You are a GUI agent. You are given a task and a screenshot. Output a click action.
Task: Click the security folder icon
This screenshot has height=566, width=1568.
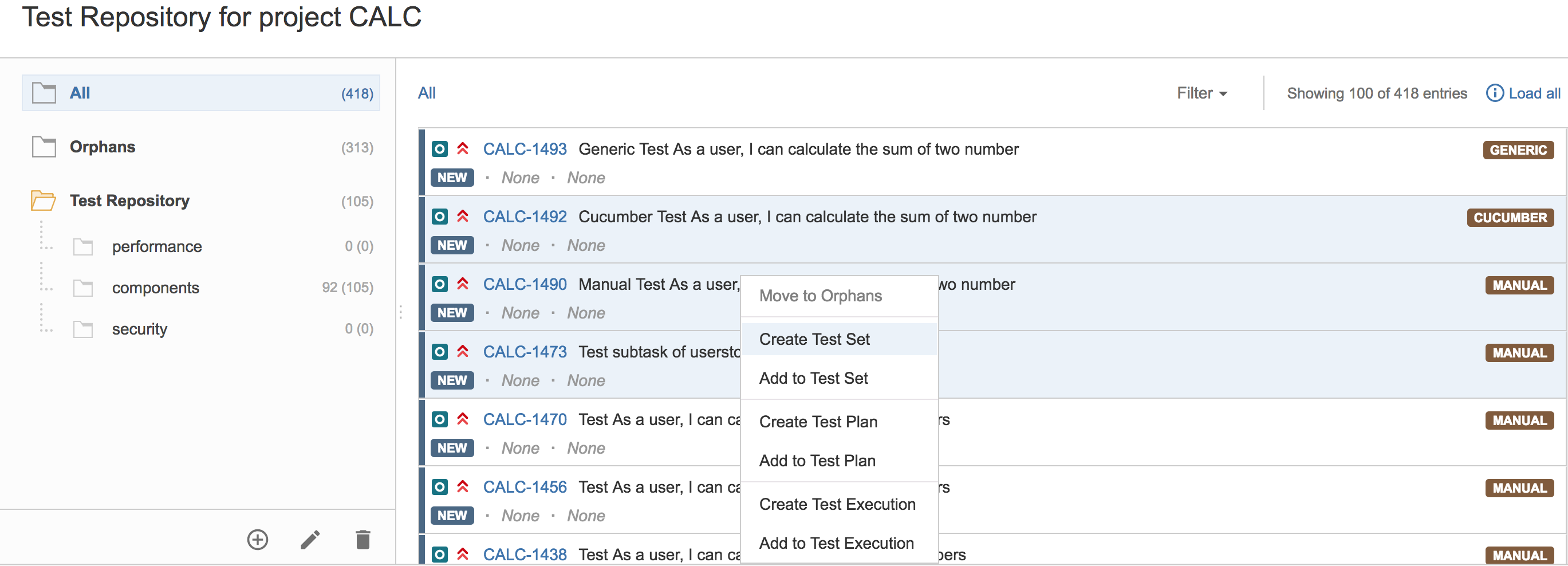click(83, 329)
